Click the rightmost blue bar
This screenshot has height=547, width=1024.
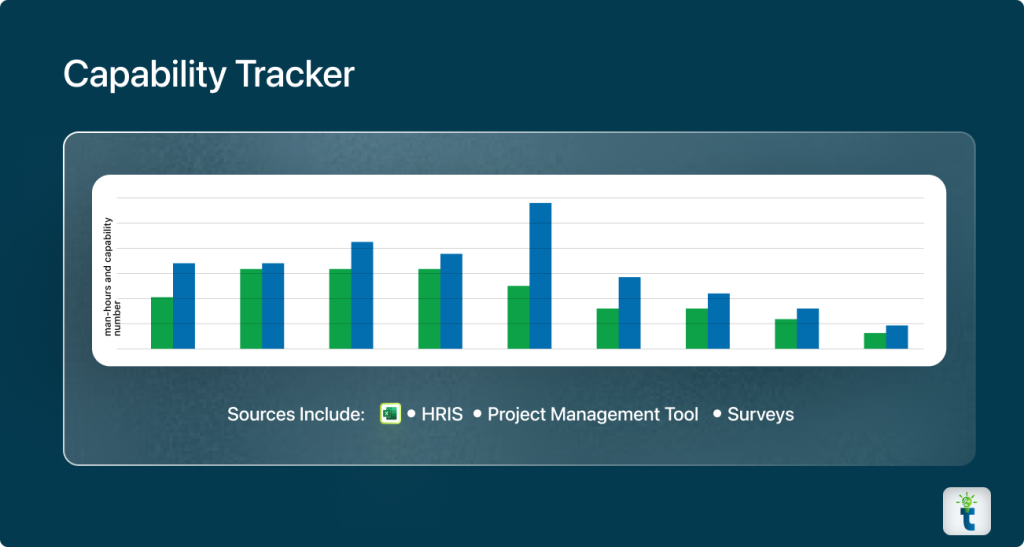(x=897, y=337)
